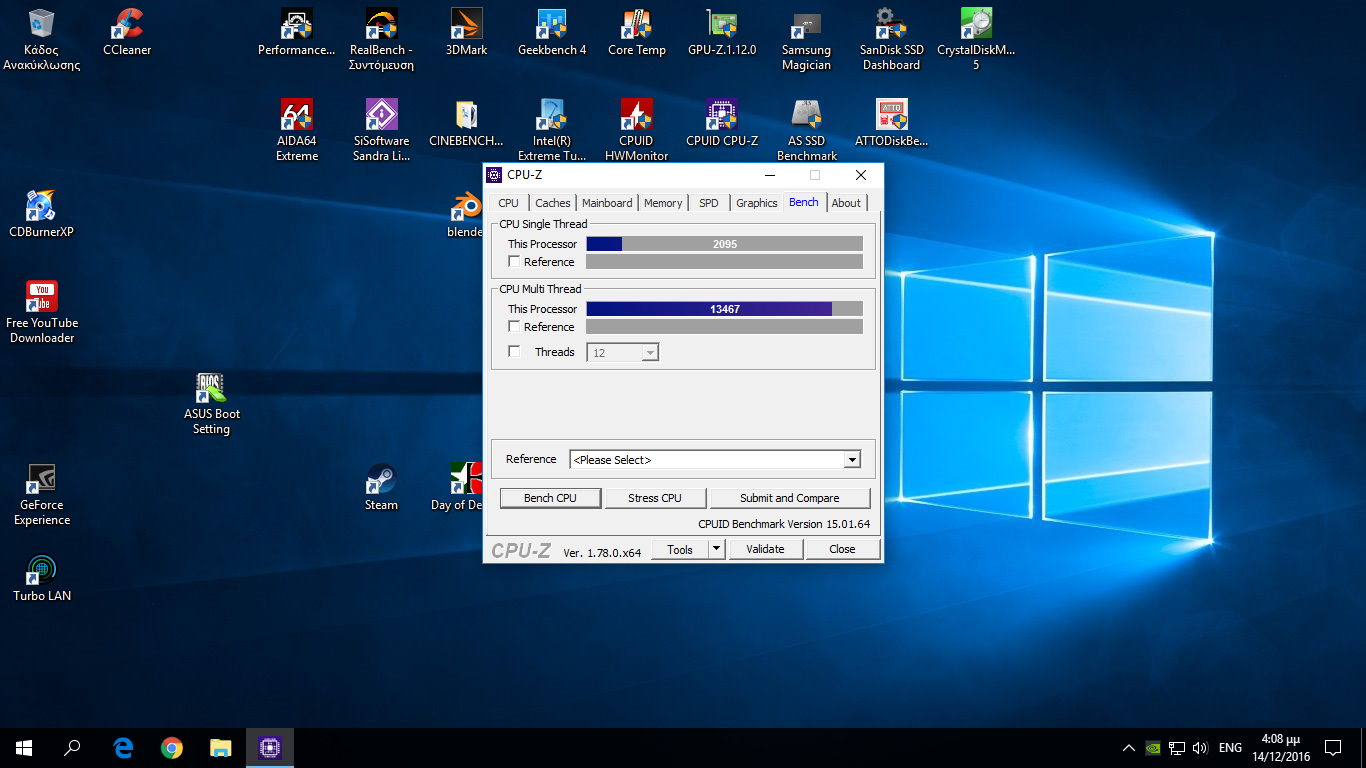Click the Bench CPU button
Viewport: 1366px width, 768px height.
coord(551,498)
